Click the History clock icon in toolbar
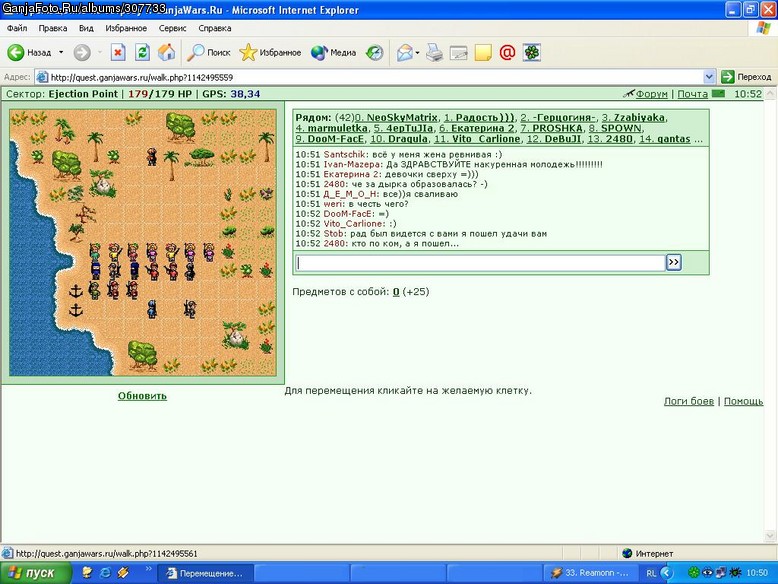Image resolution: width=778 pixels, height=584 pixels. click(375, 52)
